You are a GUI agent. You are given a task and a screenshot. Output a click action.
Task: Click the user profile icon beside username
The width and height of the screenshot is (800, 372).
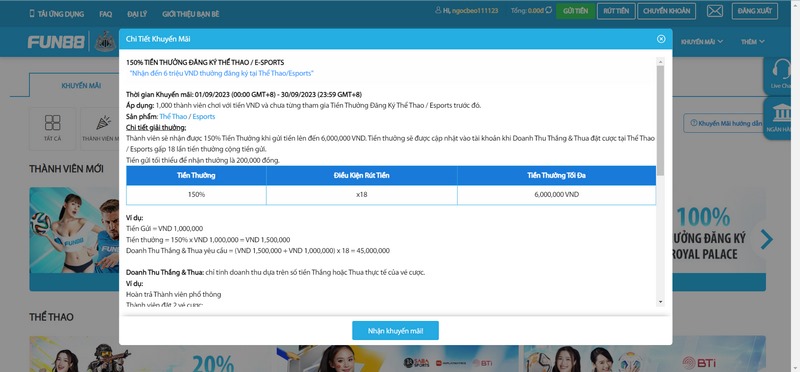coord(438,10)
